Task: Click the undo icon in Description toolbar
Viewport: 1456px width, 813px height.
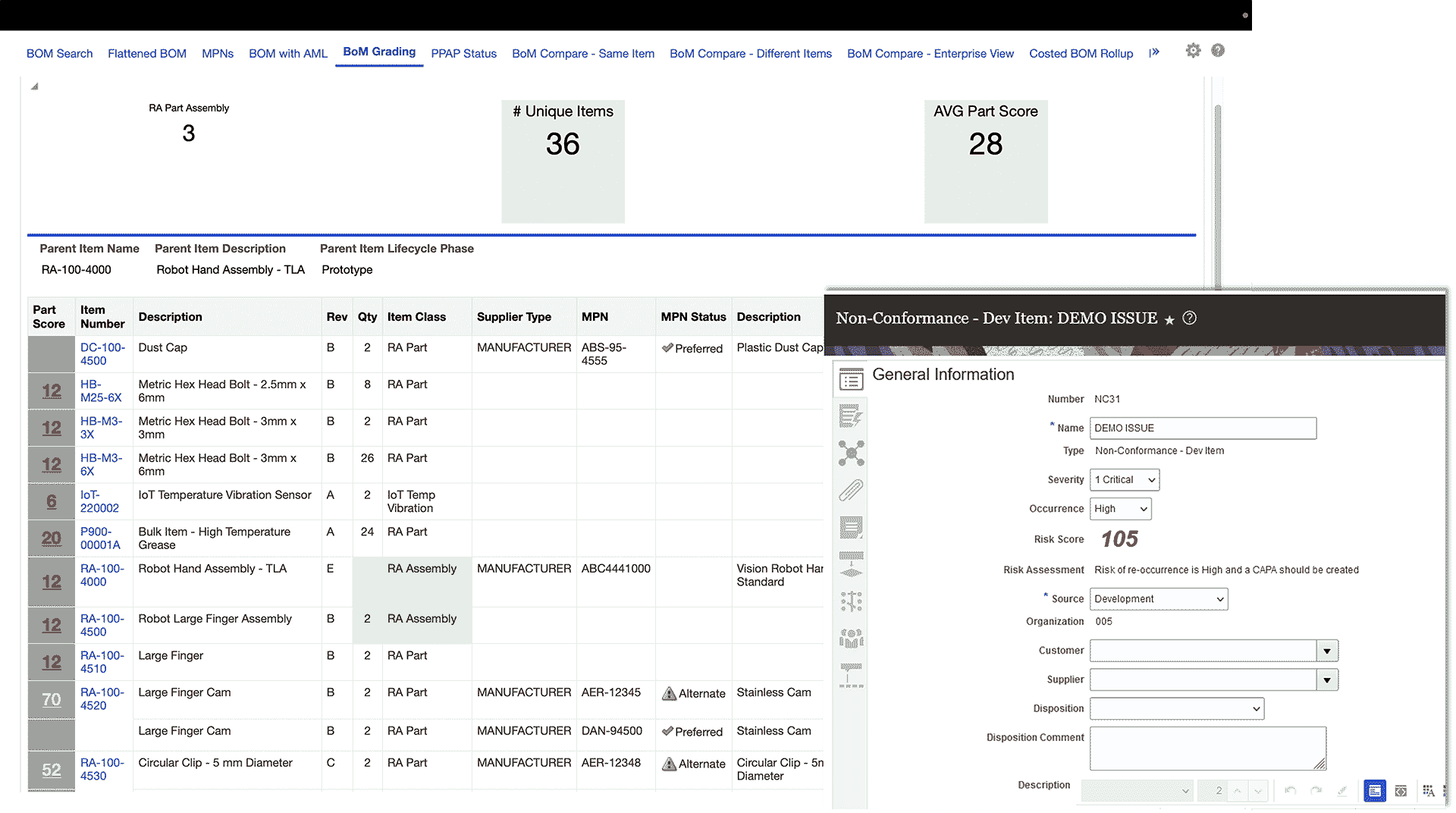Action: [x=1290, y=791]
